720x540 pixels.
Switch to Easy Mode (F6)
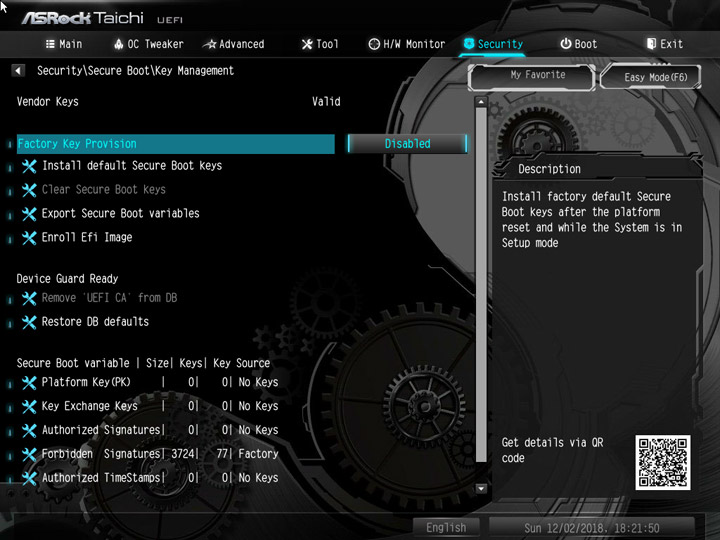651,77
